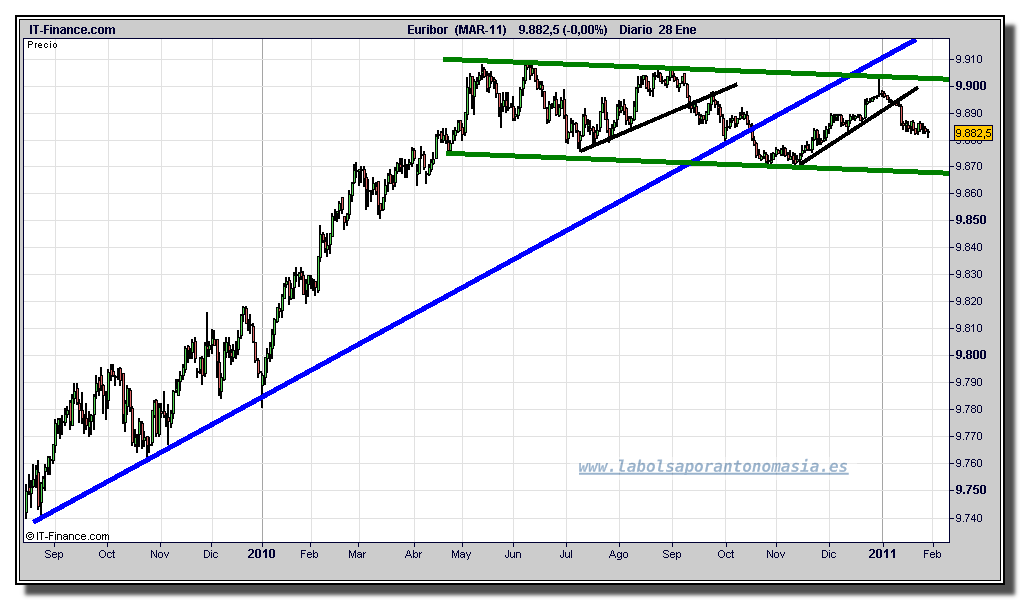Select the black trendline from Nov to Jan 2011

pyautogui.click(x=857, y=126)
